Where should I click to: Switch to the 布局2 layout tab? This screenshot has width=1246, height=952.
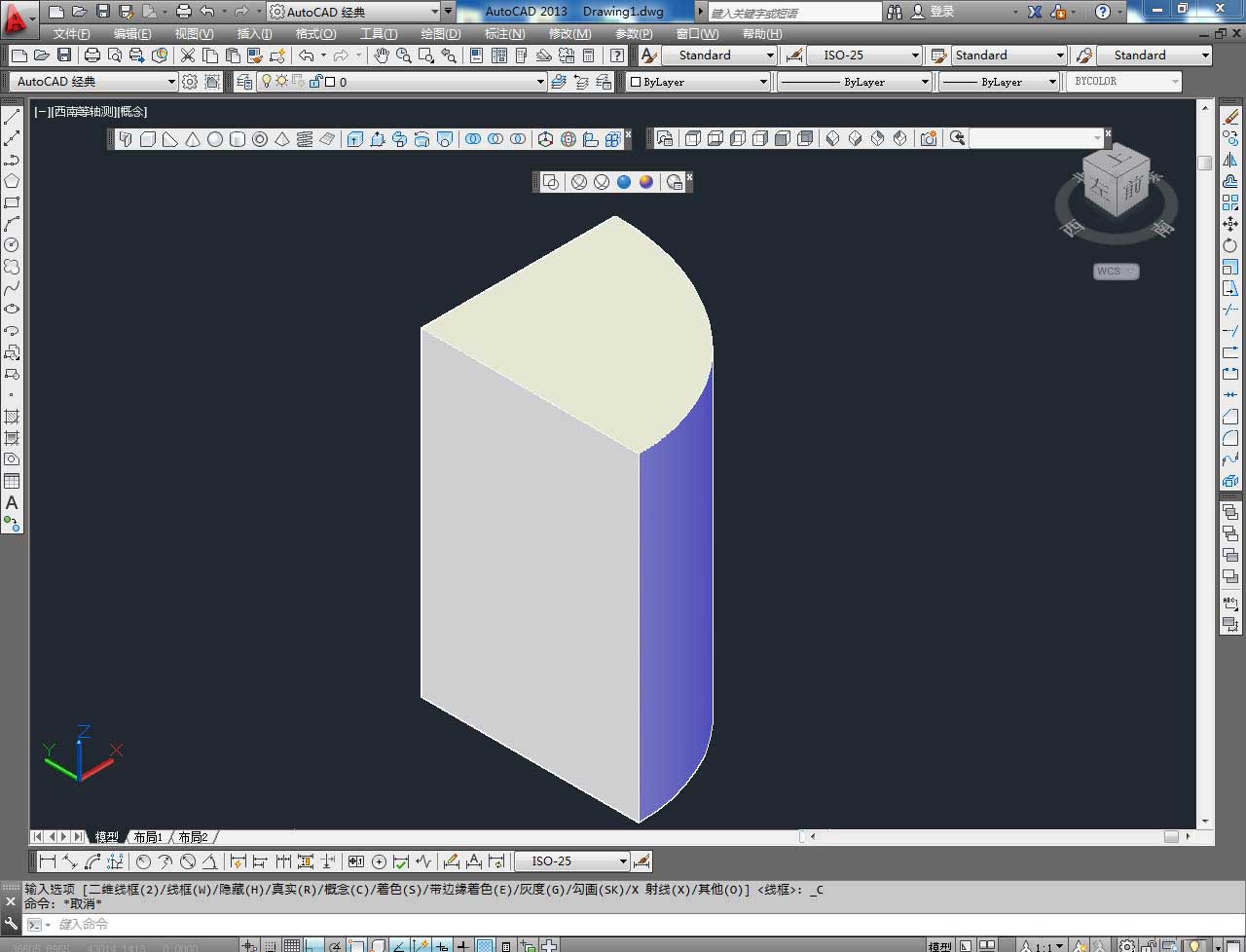tap(193, 837)
